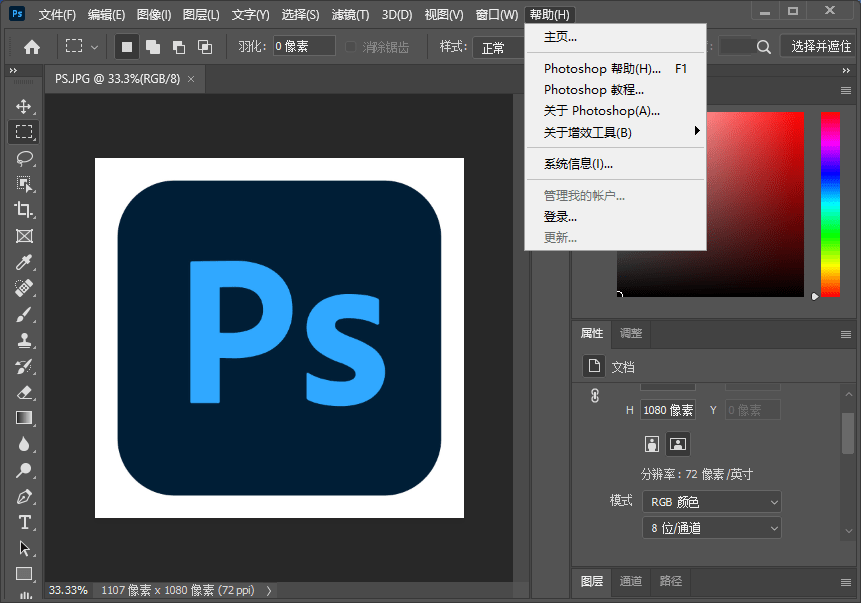Click the H height field 1080 像素
Screen dimensions: 861x603
pos(668,410)
